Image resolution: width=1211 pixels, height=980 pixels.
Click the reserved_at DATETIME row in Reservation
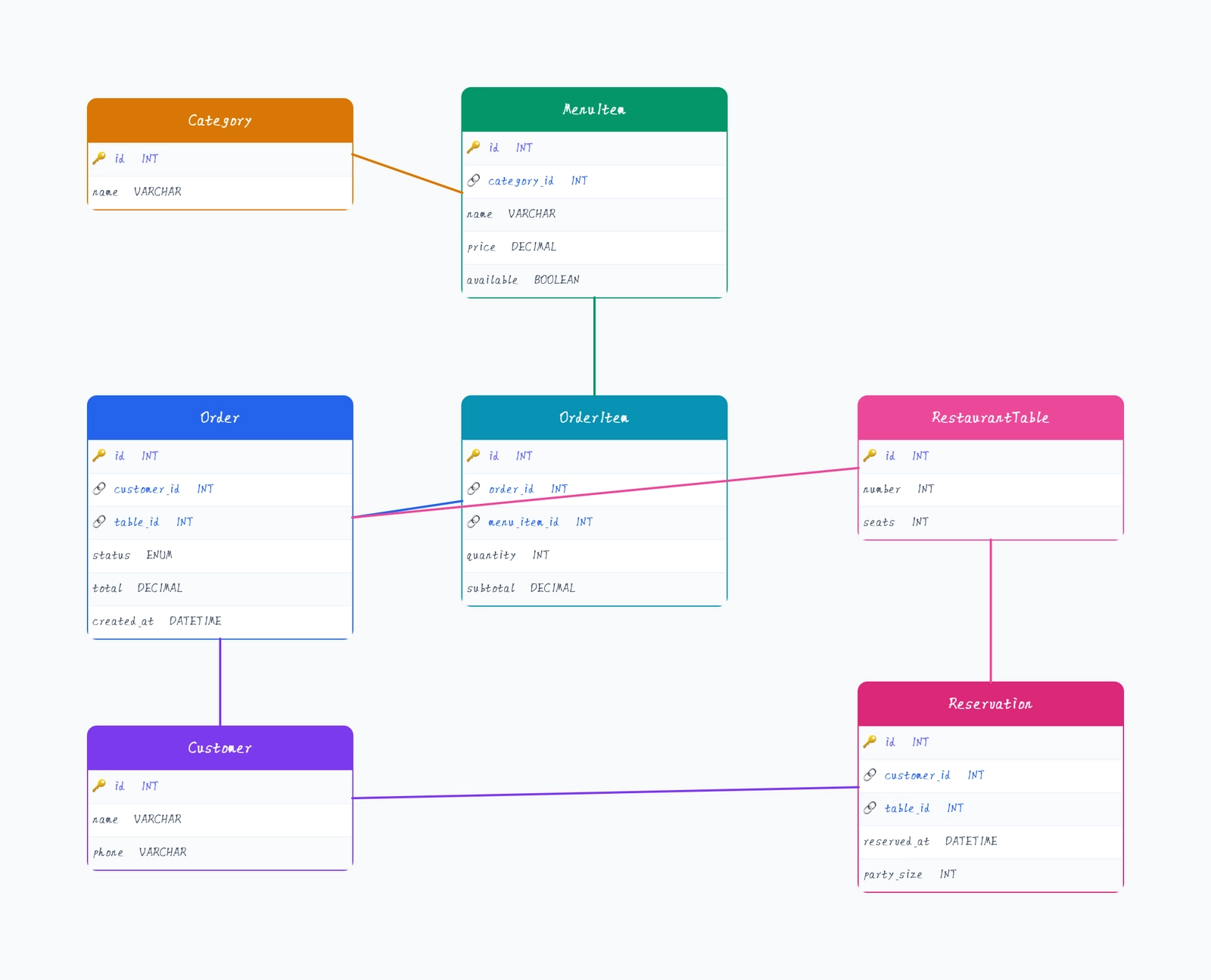click(991, 842)
